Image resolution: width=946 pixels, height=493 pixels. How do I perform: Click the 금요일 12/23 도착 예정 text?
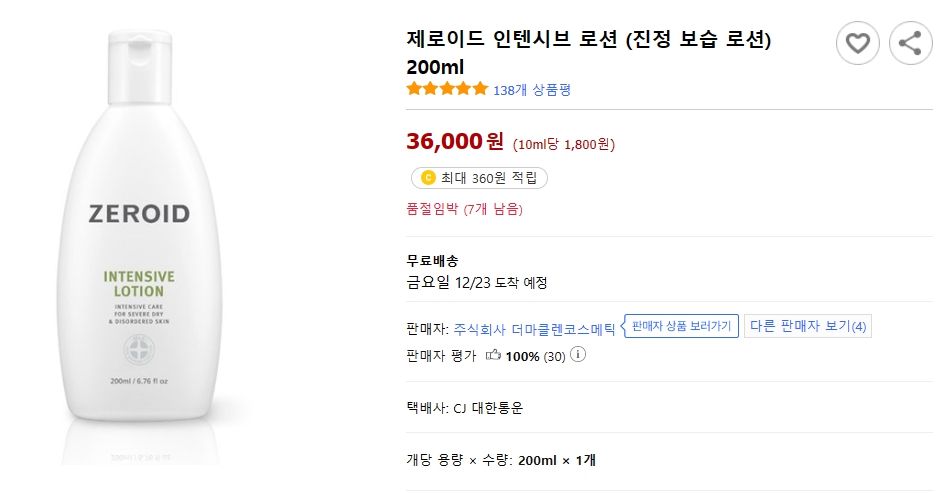coord(477,282)
